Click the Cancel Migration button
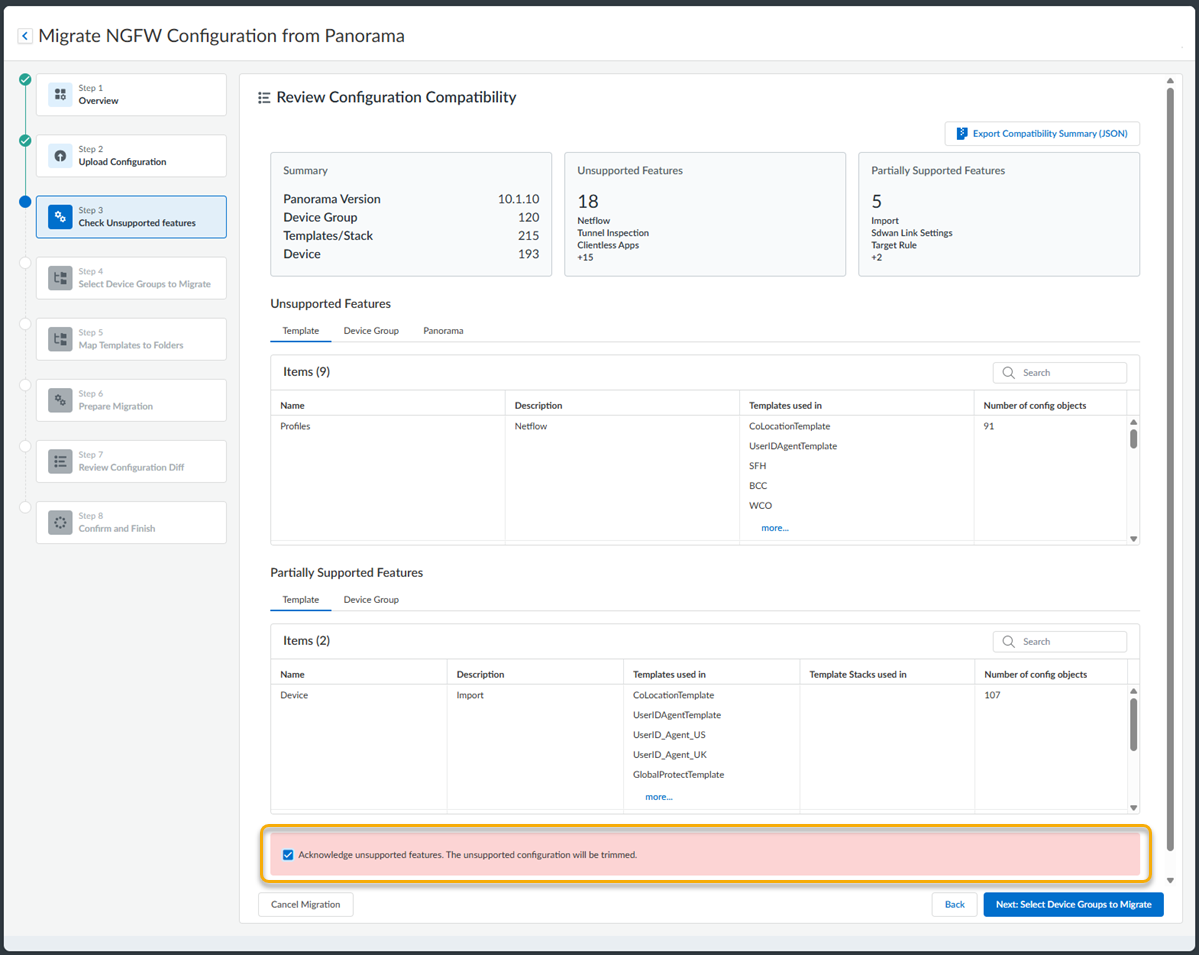Image resolution: width=1199 pixels, height=955 pixels. click(306, 905)
